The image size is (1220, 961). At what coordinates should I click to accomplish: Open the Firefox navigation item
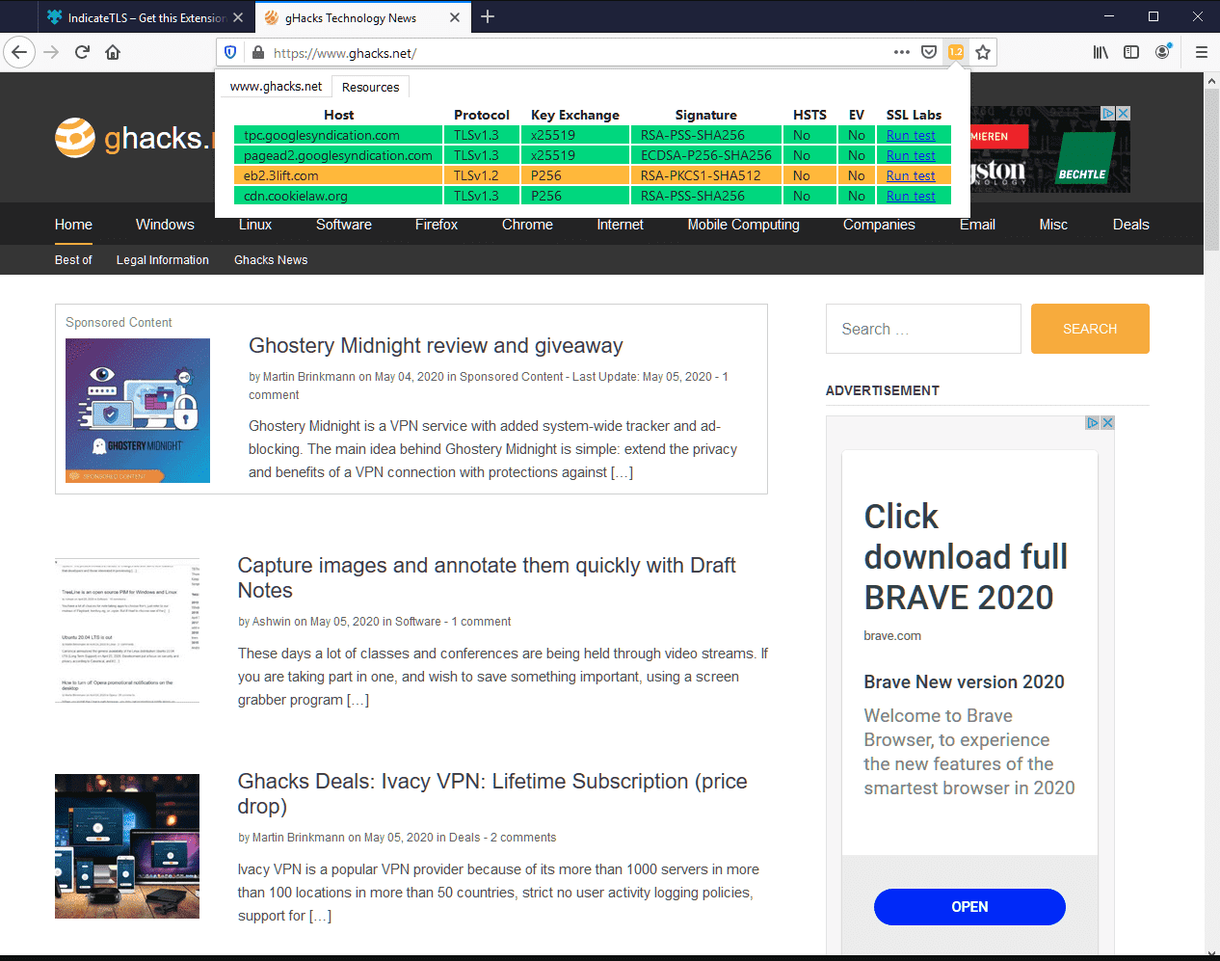[x=437, y=224]
